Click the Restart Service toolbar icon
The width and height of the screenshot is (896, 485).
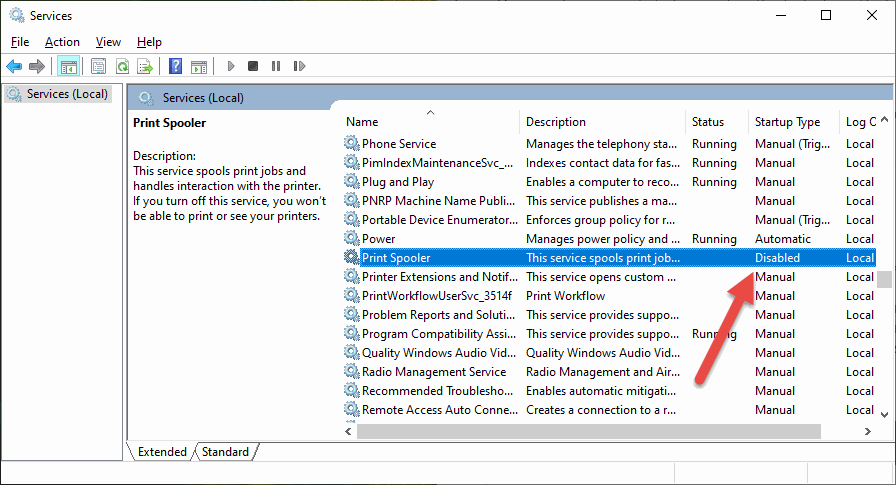point(299,66)
